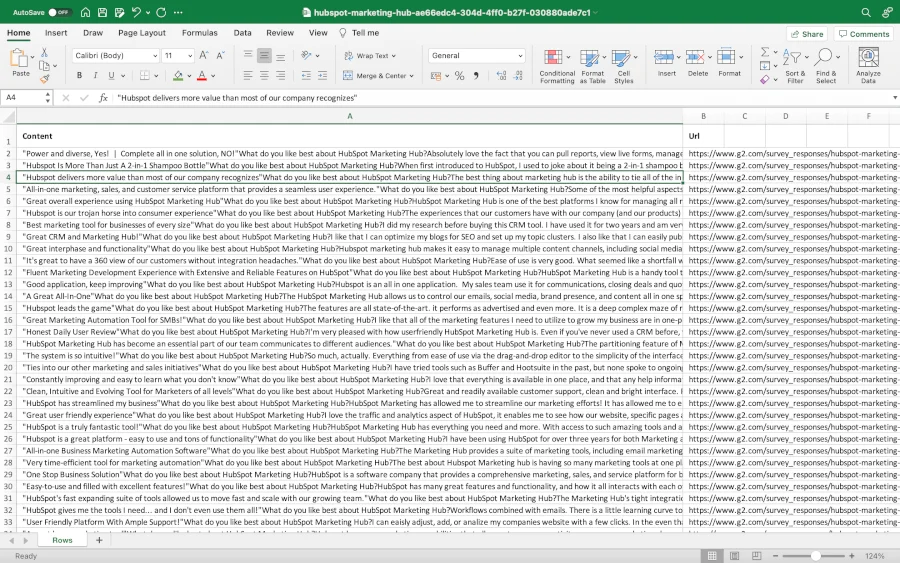900x563 pixels.
Task: Open Conditional Formatting
Action: click(x=557, y=67)
